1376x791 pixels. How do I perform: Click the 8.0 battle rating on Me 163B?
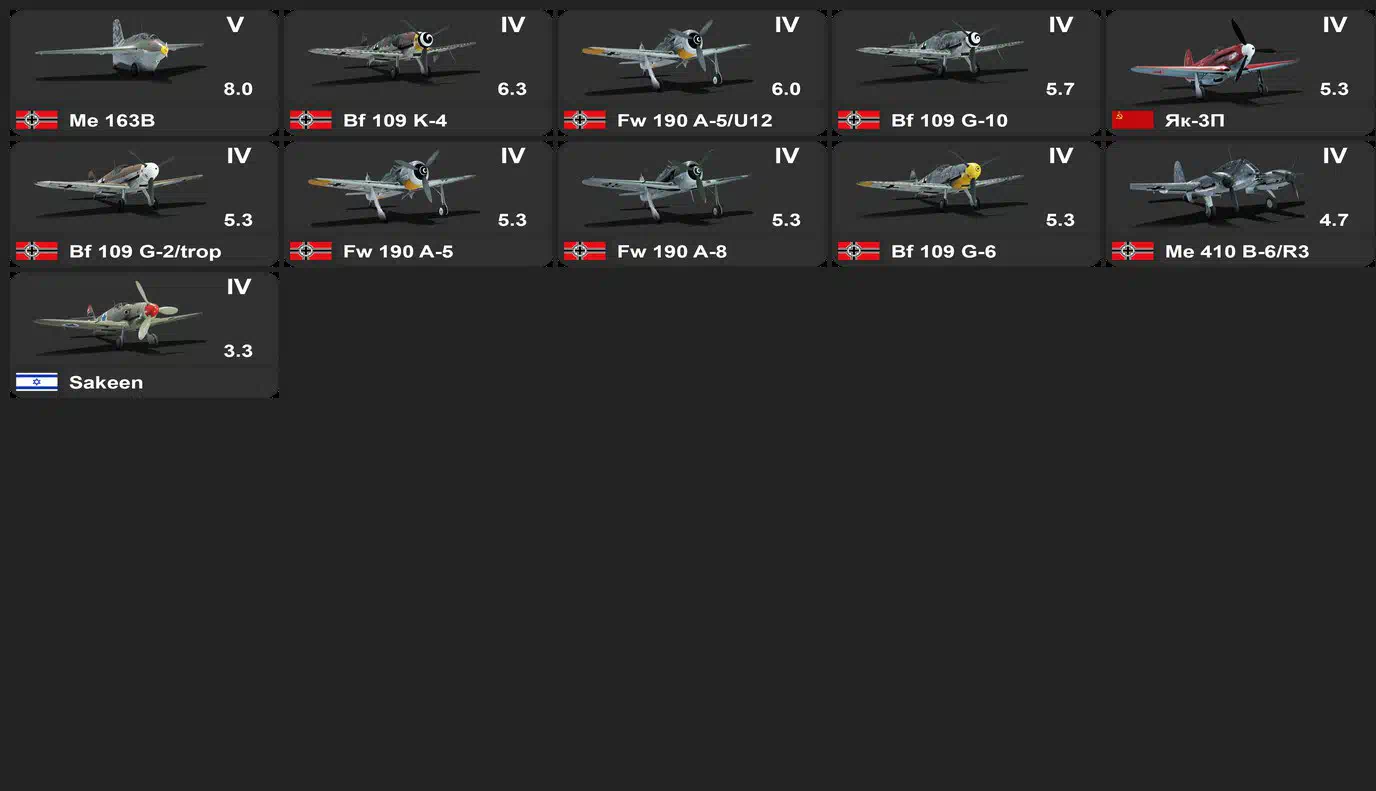coord(238,89)
